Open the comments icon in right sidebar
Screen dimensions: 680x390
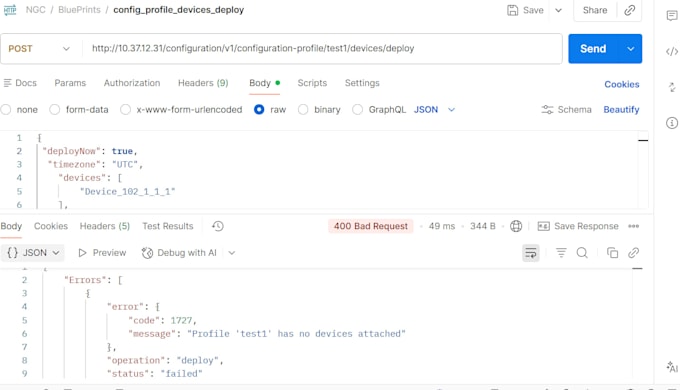pos(672,16)
